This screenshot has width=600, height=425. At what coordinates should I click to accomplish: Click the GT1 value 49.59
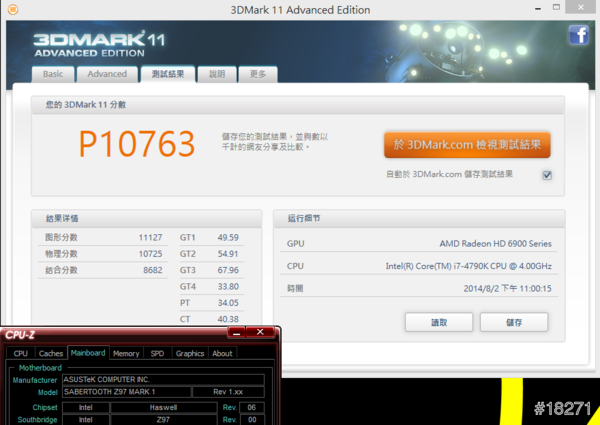tap(228, 238)
